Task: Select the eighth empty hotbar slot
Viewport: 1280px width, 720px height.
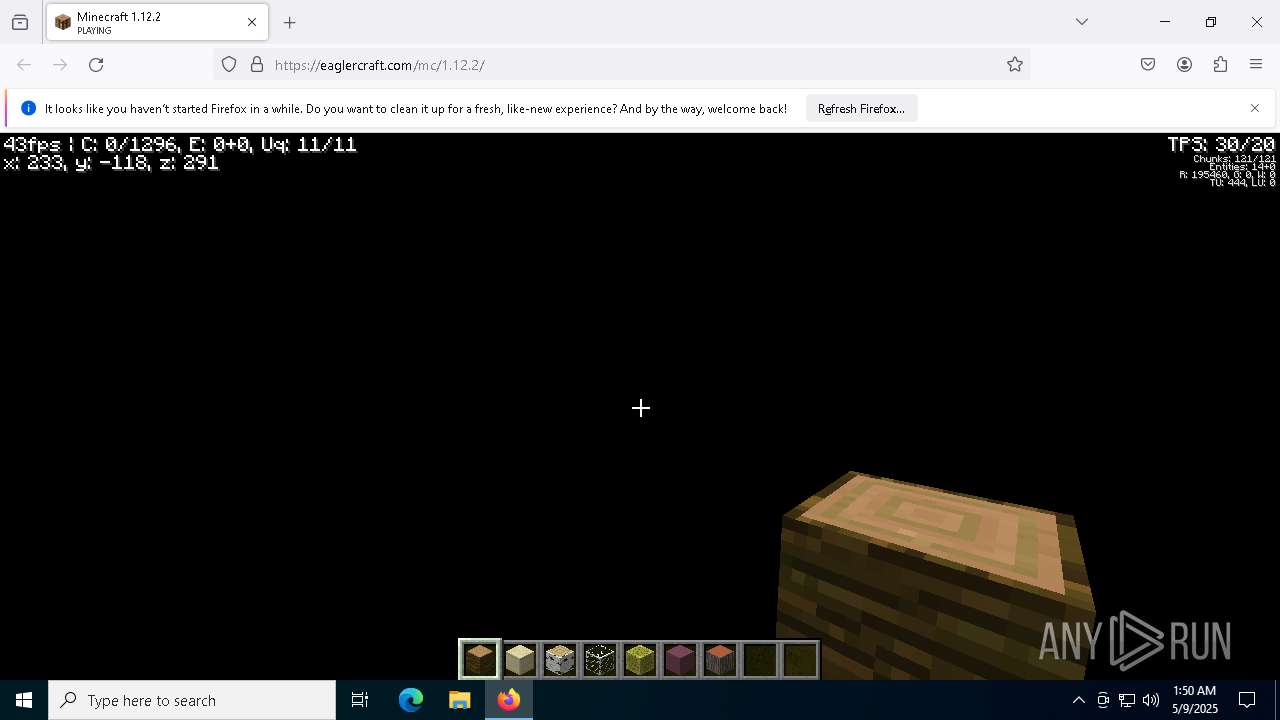Action: tap(760, 660)
